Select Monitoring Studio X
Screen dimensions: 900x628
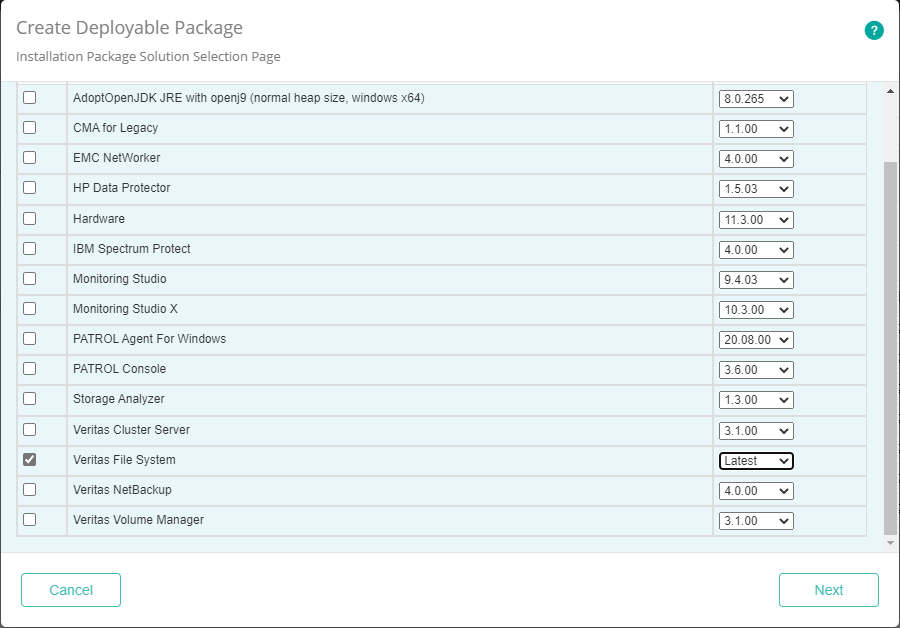click(28, 309)
